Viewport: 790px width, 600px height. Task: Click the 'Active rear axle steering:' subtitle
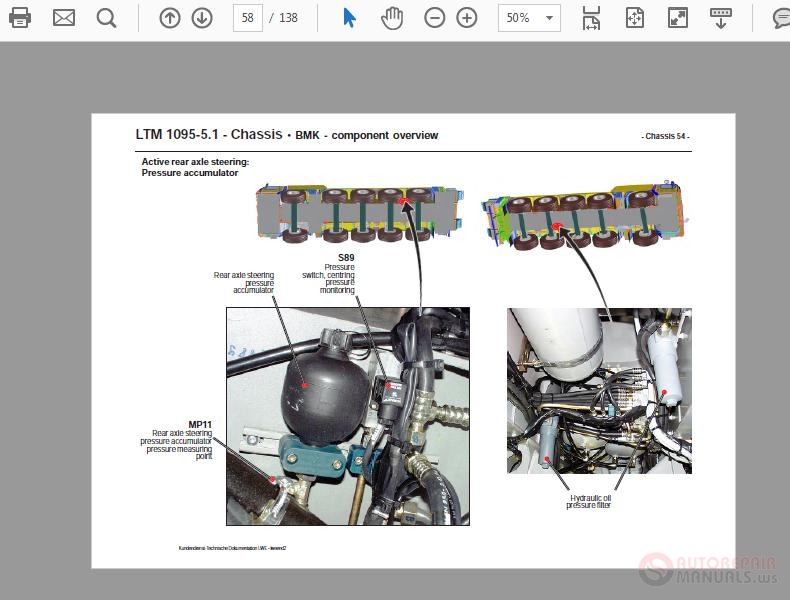(195, 162)
